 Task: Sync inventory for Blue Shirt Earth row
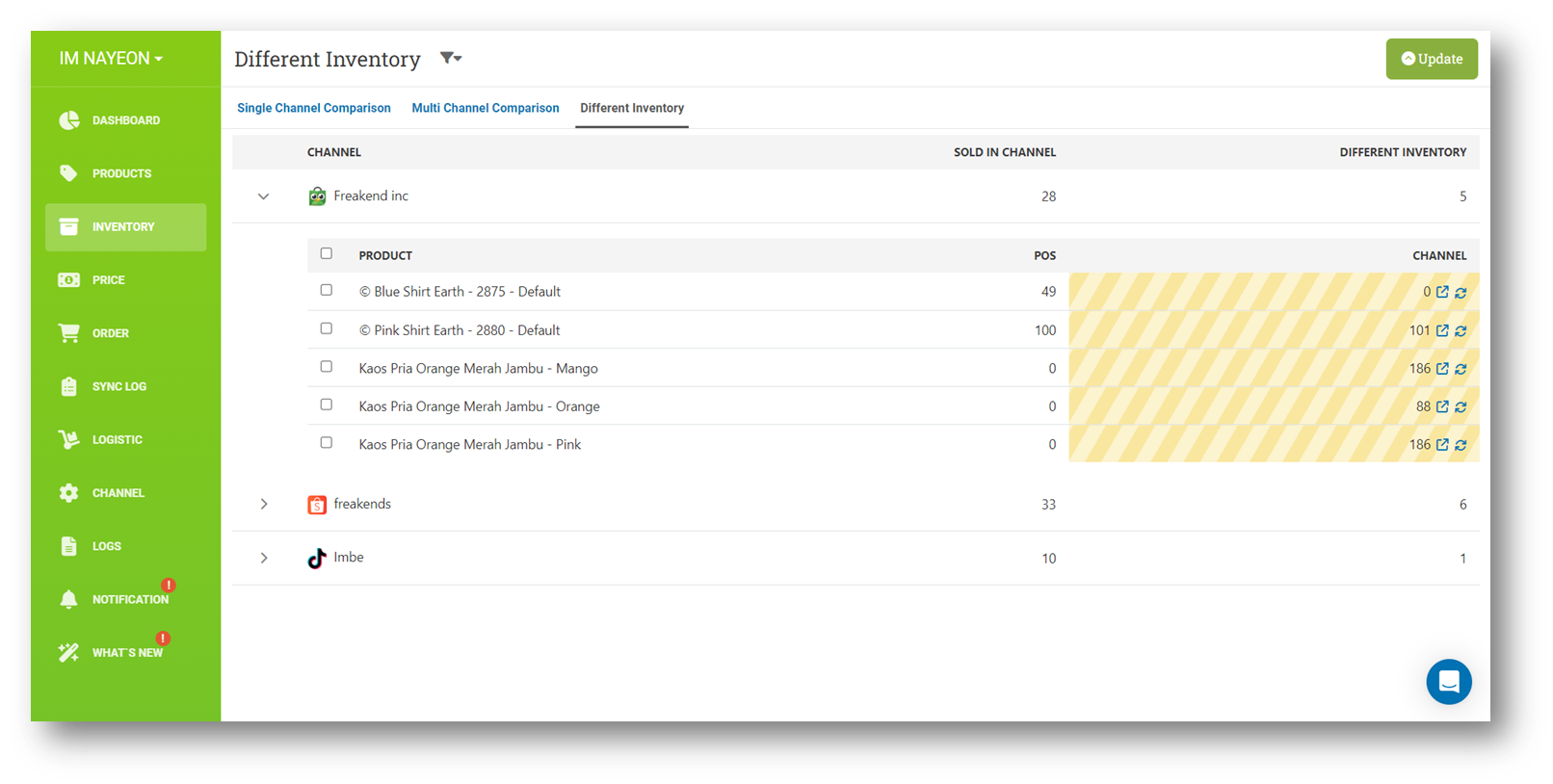[1461, 292]
